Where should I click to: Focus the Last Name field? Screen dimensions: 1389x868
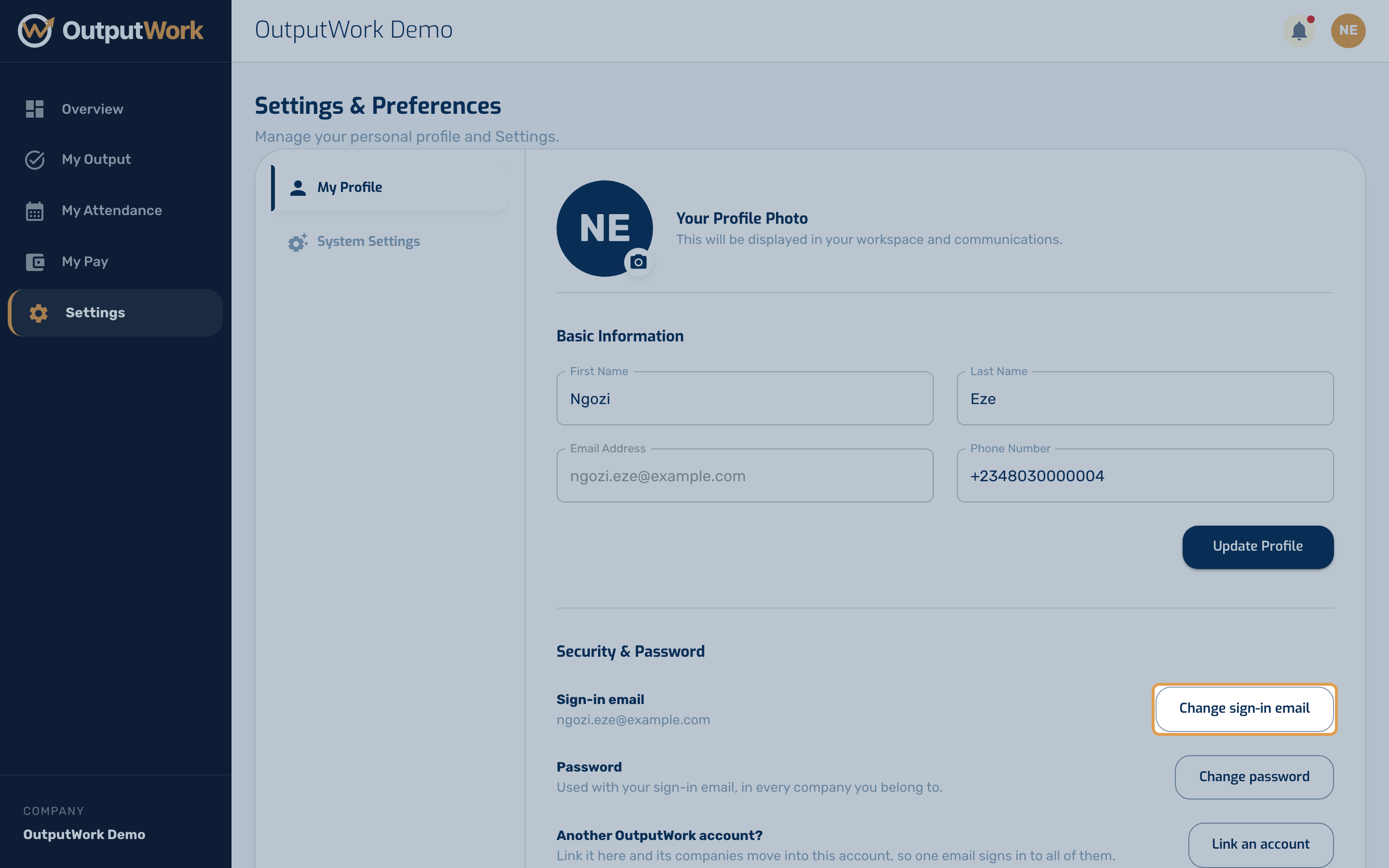point(1145,398)
